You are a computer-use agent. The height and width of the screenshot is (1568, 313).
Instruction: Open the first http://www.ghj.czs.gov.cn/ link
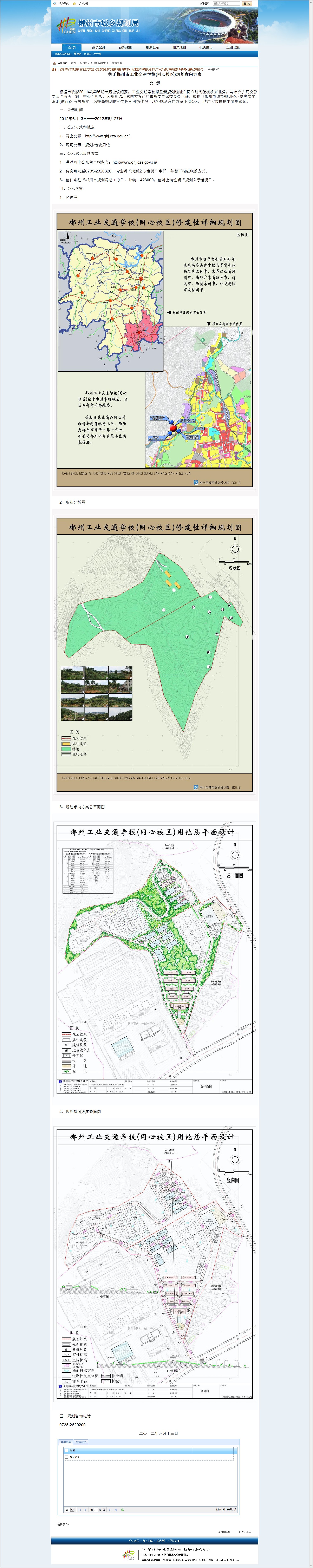pyautogui.click(x=107, y=136)
